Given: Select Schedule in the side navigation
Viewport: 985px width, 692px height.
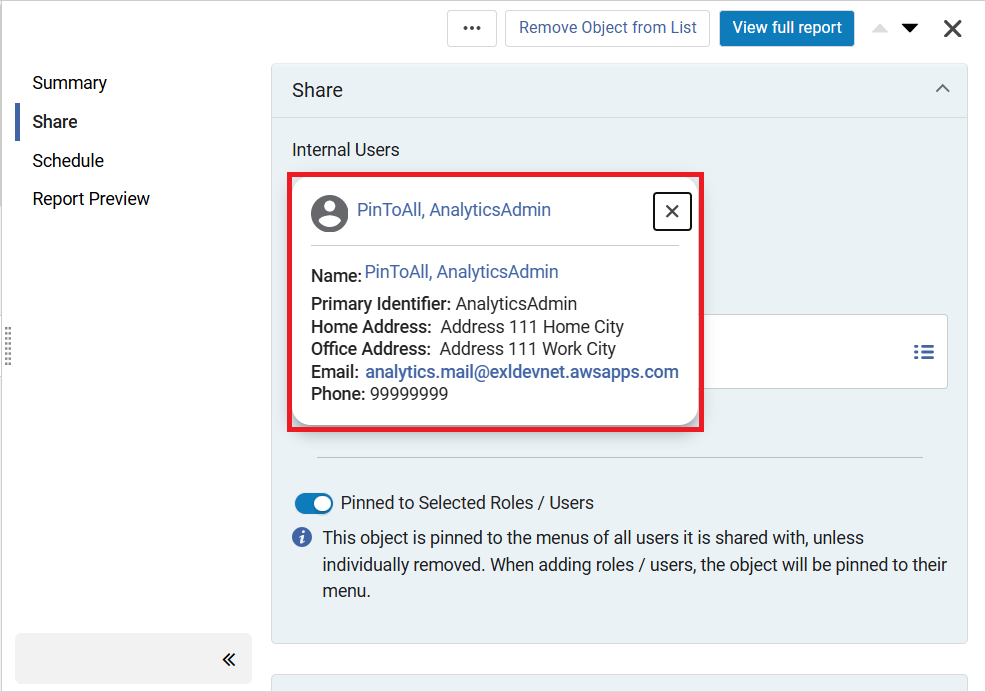Looking at the screenshot, I should coord(68,161).
